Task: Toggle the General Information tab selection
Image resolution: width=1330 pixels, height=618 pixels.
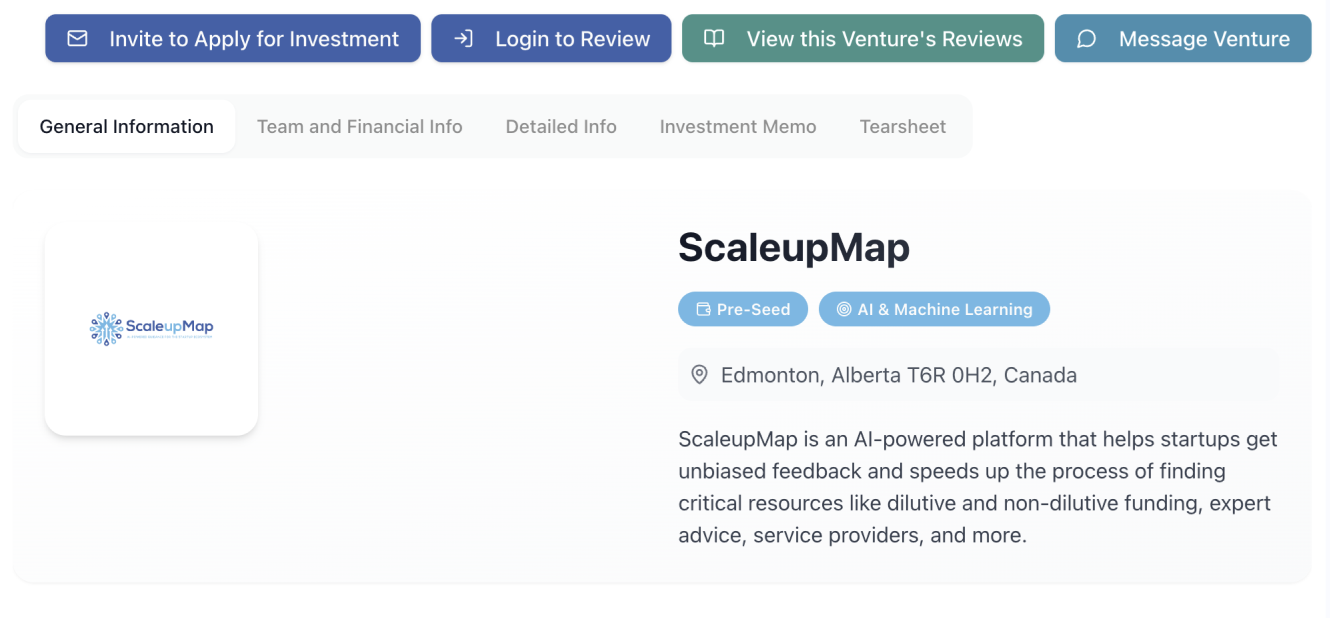Action: tap(126, 126)
